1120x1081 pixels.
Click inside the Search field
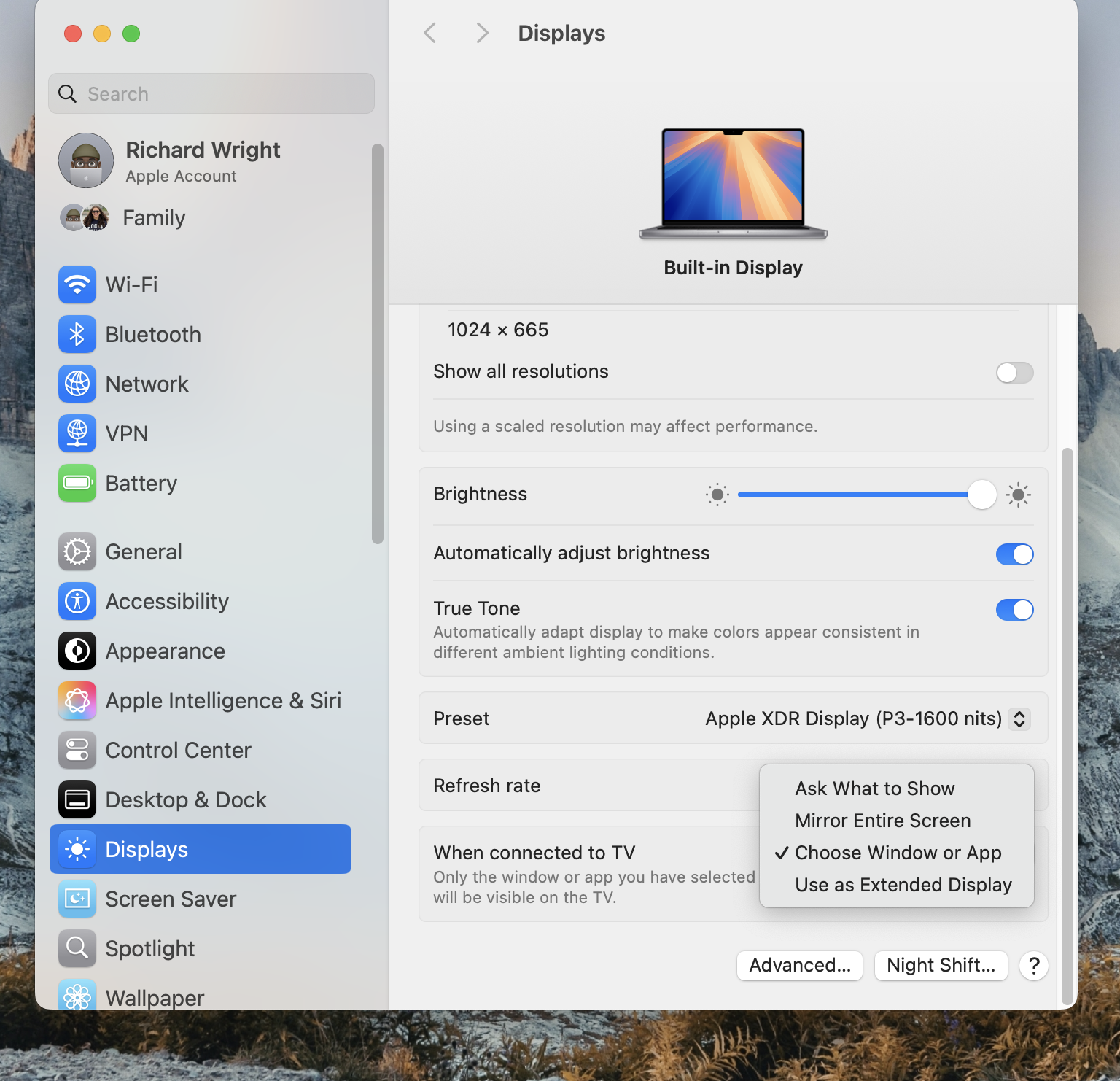211,93
